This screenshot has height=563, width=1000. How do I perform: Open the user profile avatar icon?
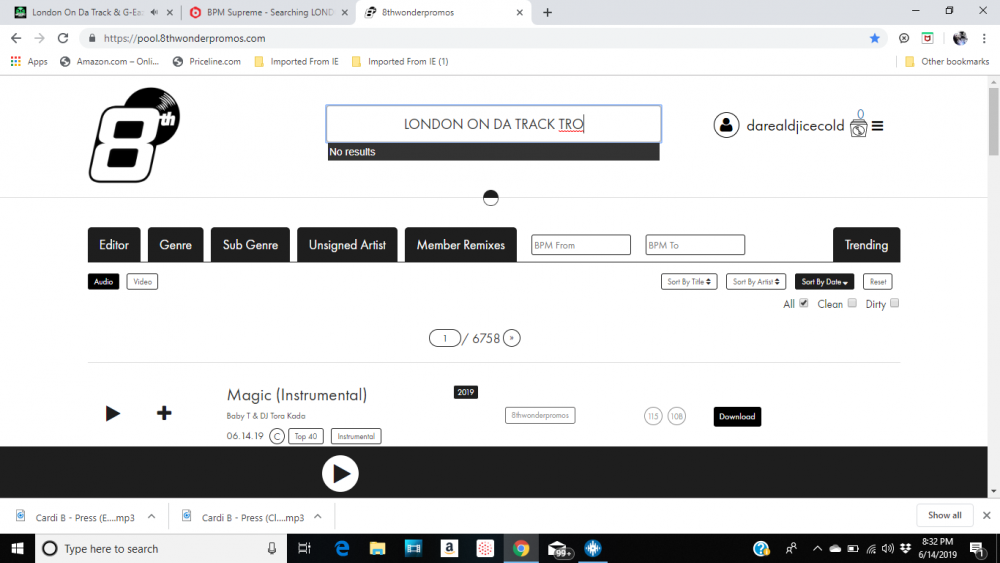(x=726, y=125)
